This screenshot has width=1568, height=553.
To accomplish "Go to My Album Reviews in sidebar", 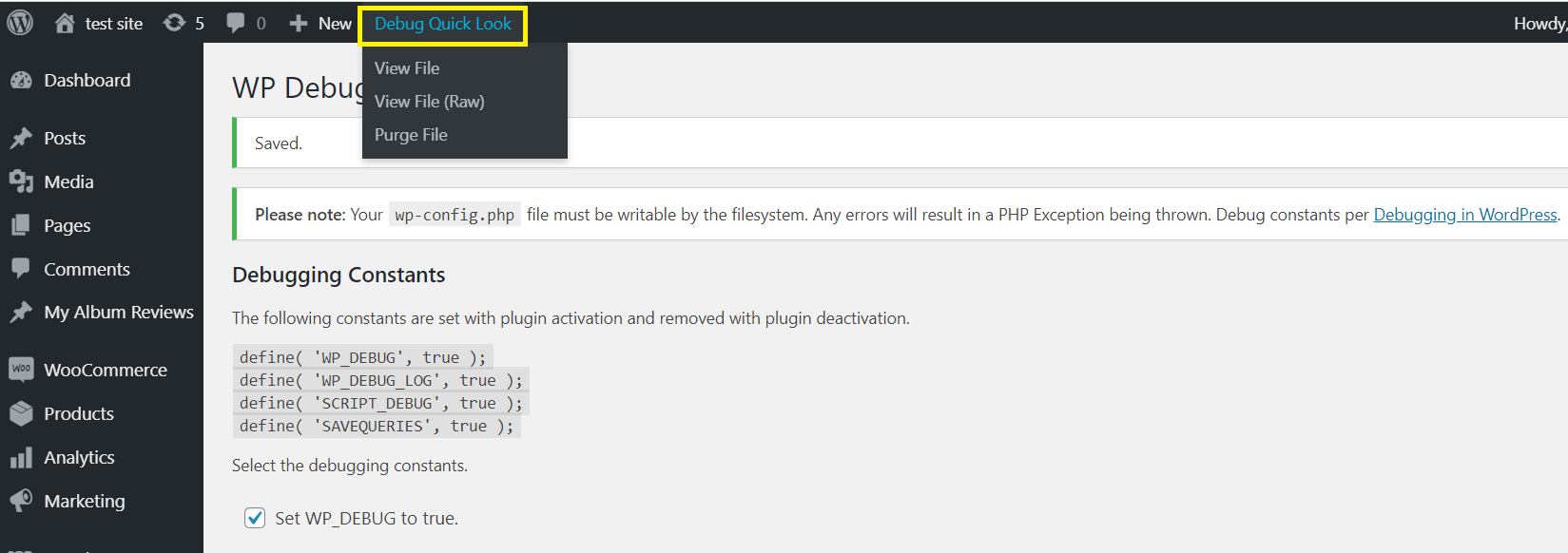I will [x=118, y=313].
